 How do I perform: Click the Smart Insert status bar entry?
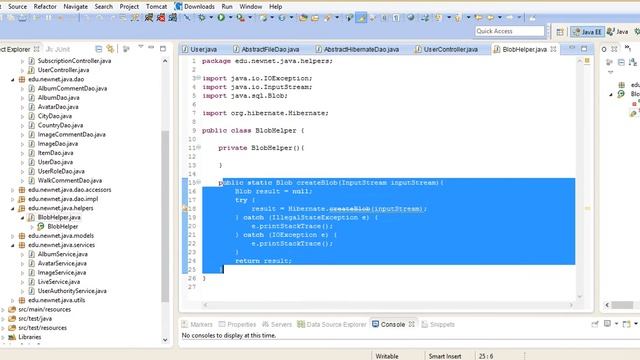444,356
